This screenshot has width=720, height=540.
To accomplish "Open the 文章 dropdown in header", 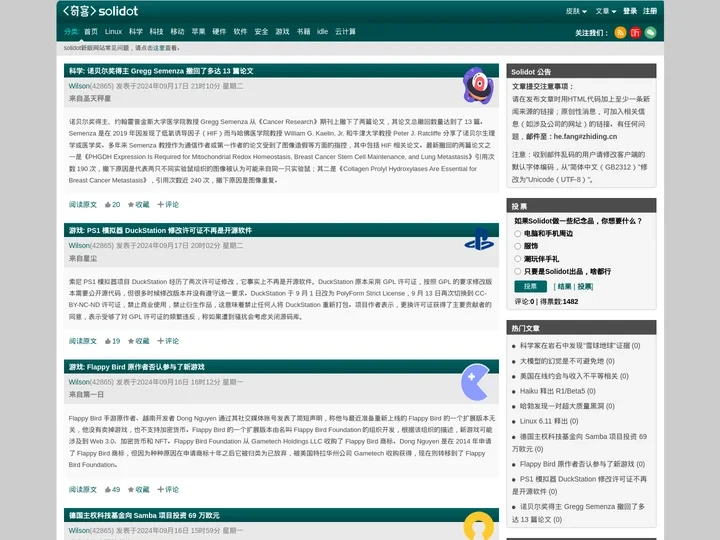I will pyautogui.click(x=606, y=11).
